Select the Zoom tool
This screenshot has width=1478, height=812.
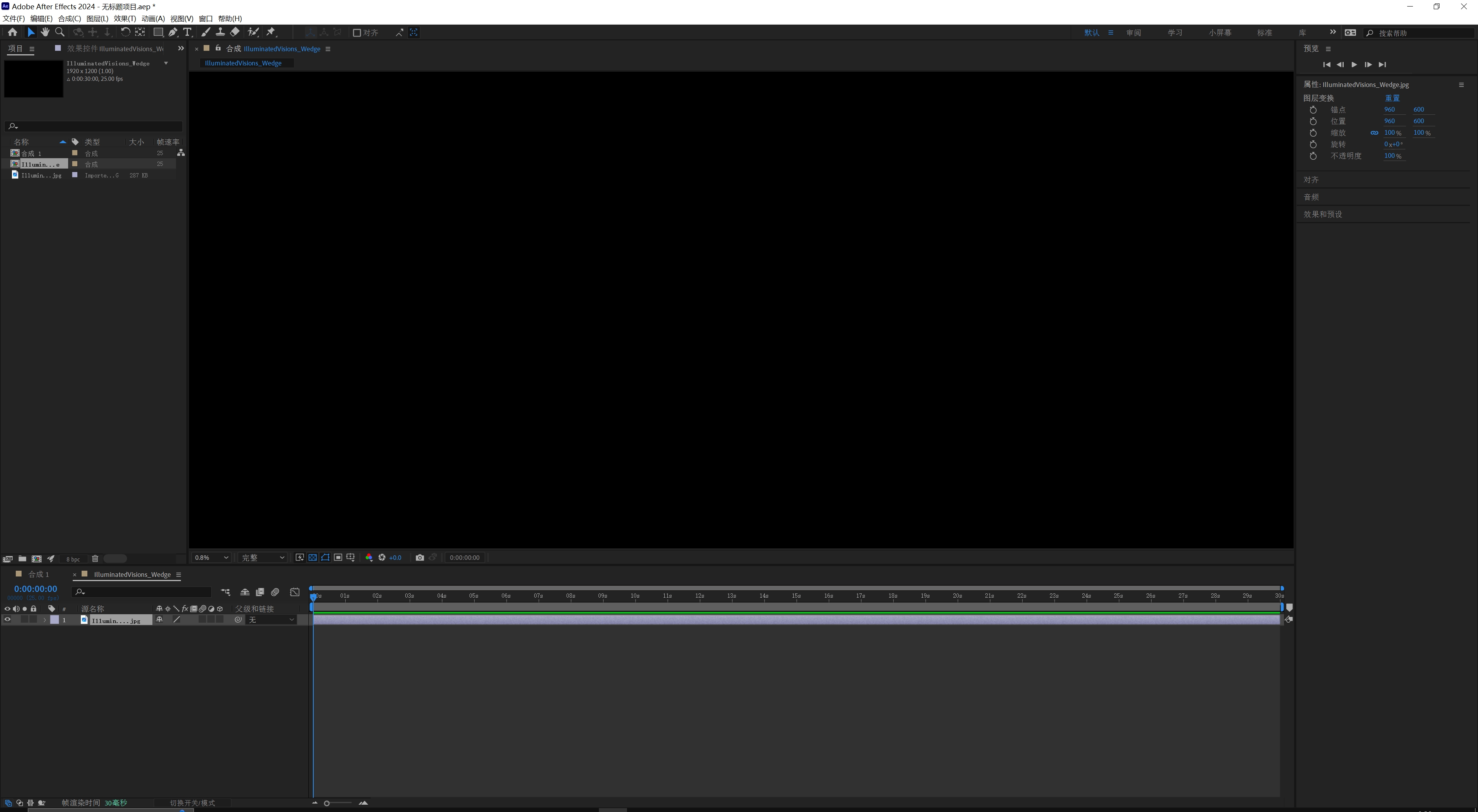60,32
